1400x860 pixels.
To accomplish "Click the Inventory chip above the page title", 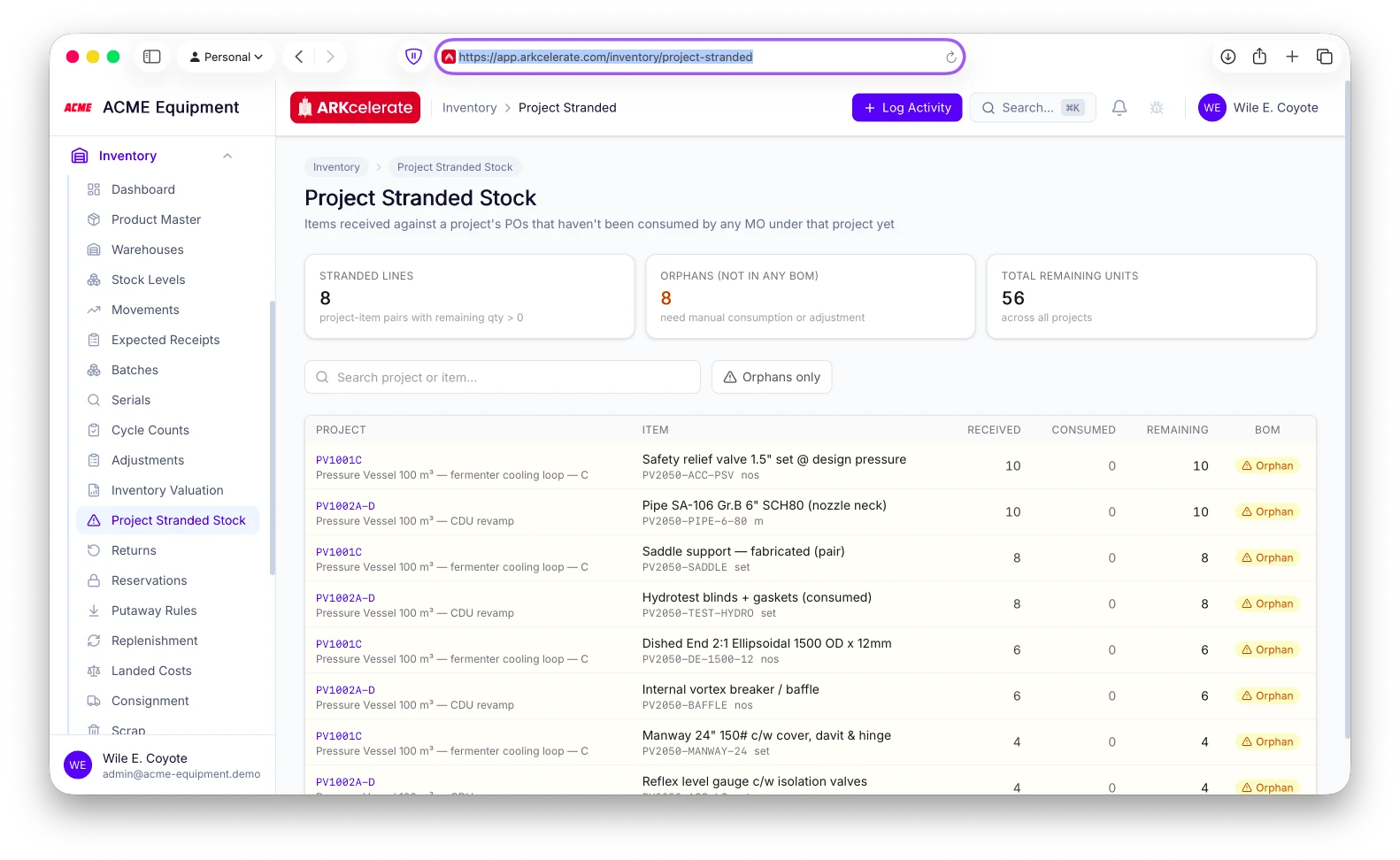I will [x=336, y=167].
